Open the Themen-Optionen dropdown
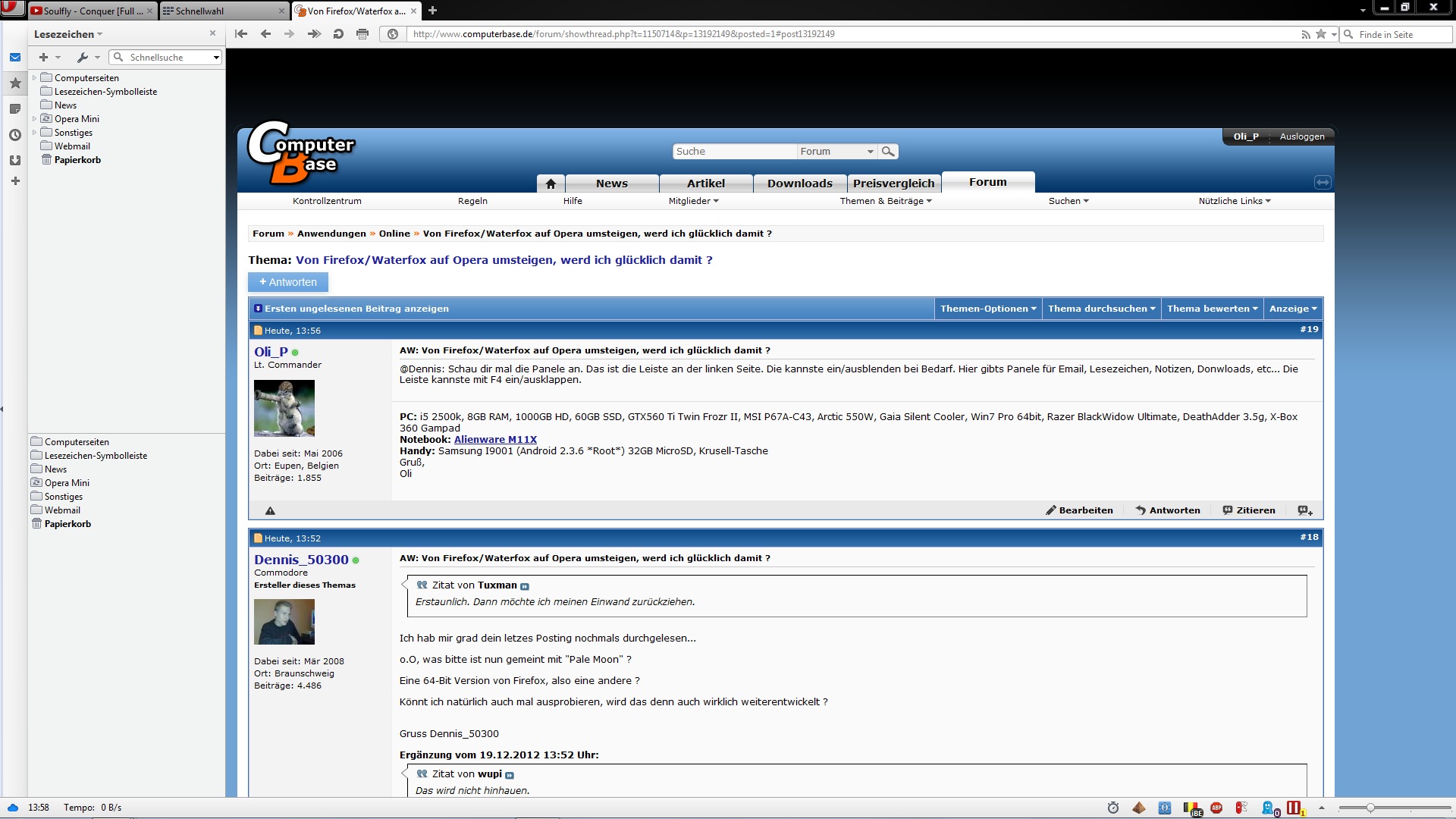1456x819 pixels. [x=988, y=309]
